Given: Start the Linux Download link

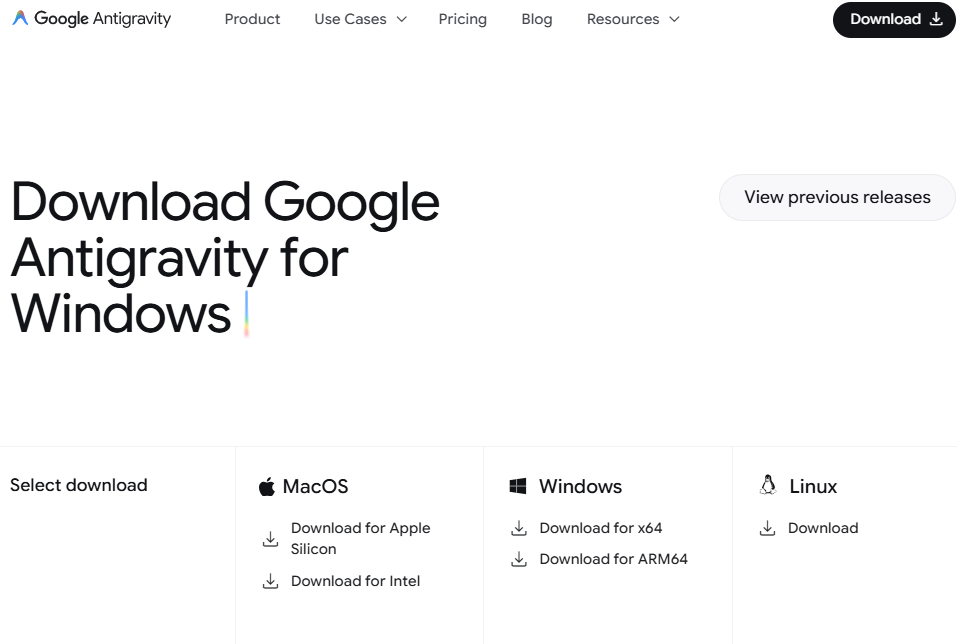Looking at the screenshot, I should point(823,528).
